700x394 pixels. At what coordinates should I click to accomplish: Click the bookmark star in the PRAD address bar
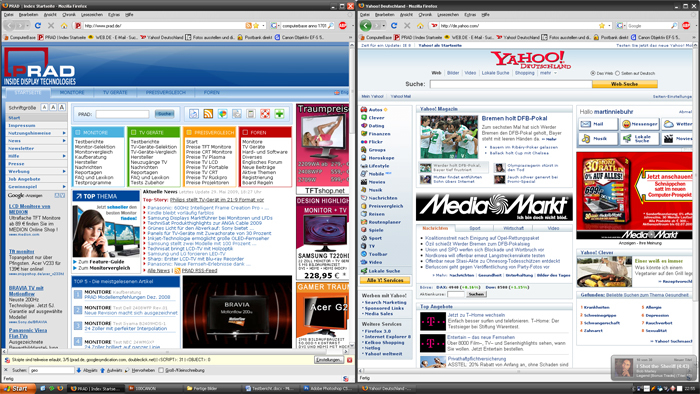256,26
